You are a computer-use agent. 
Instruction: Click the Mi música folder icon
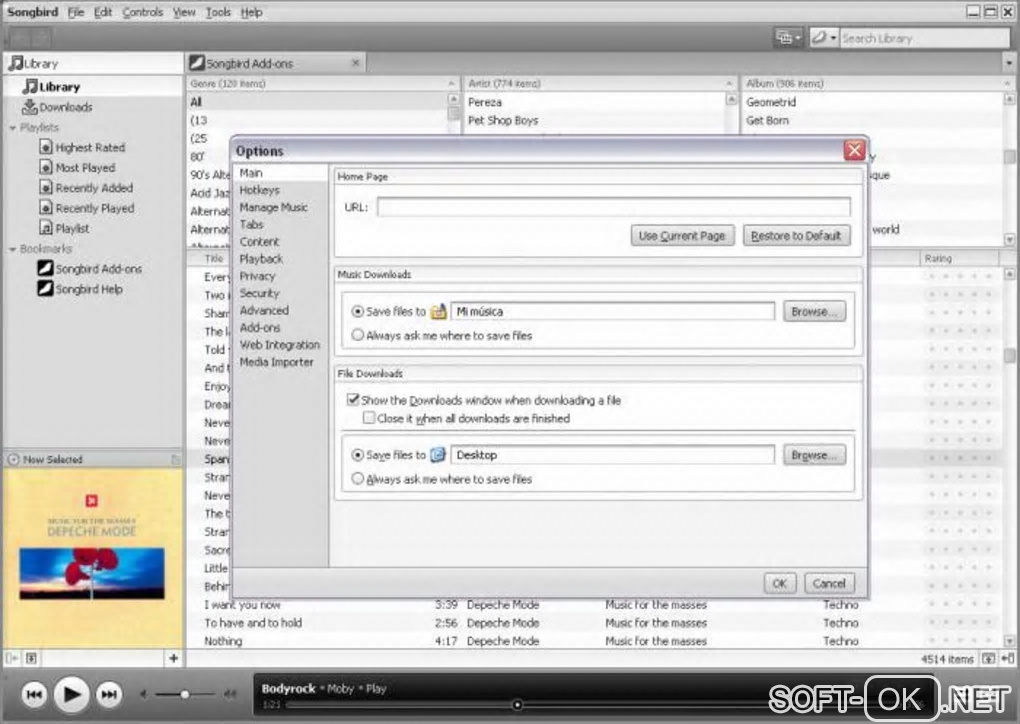[x=439, y=312]
